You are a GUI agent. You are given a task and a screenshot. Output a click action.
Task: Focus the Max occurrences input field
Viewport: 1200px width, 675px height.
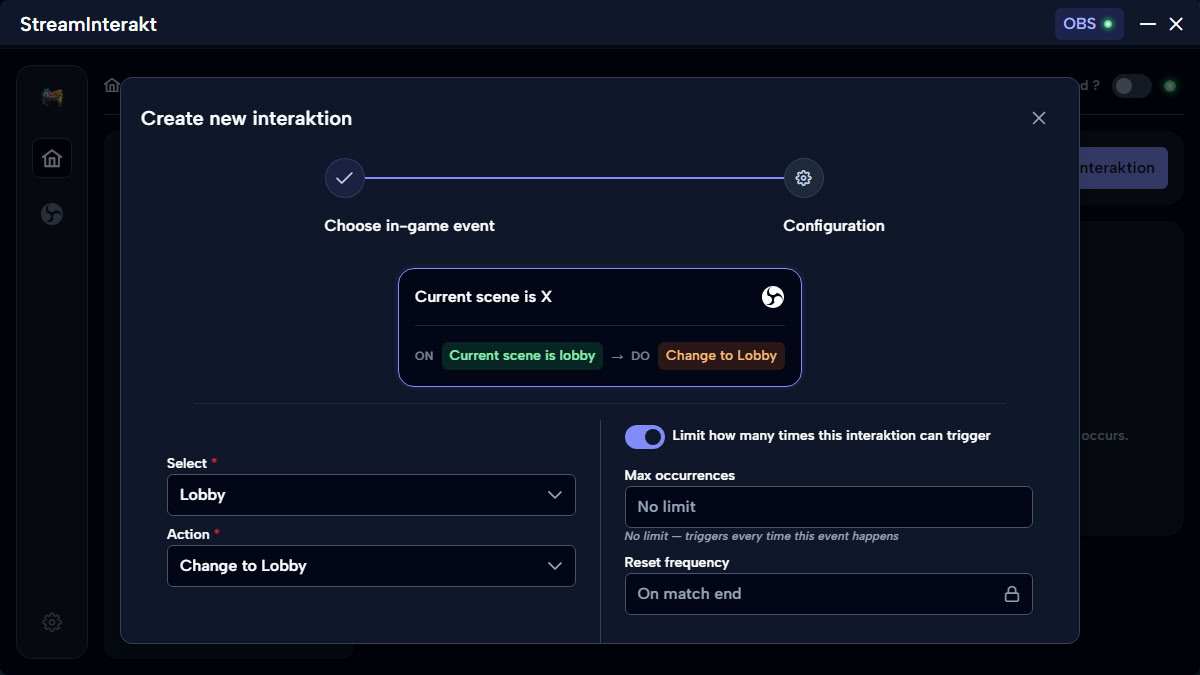click(828, 507)
